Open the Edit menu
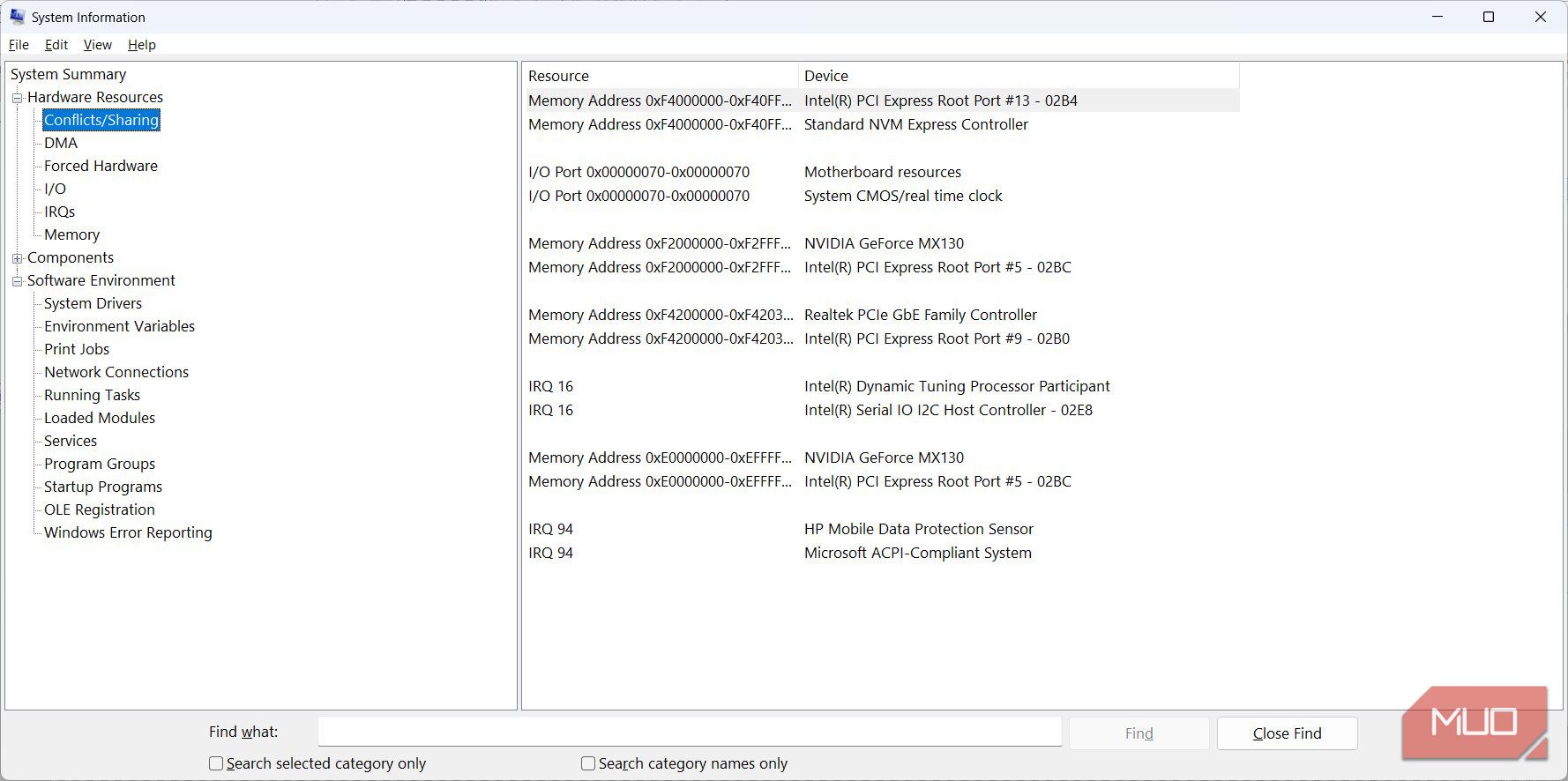Image resolution: width=1568 pixels, height=781 pixels. tap(56, 45)
